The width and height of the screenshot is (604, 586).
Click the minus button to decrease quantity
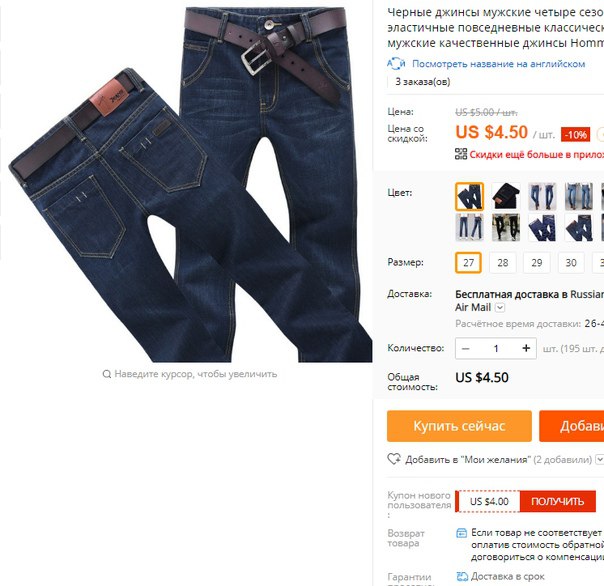(x=466, y=348)
